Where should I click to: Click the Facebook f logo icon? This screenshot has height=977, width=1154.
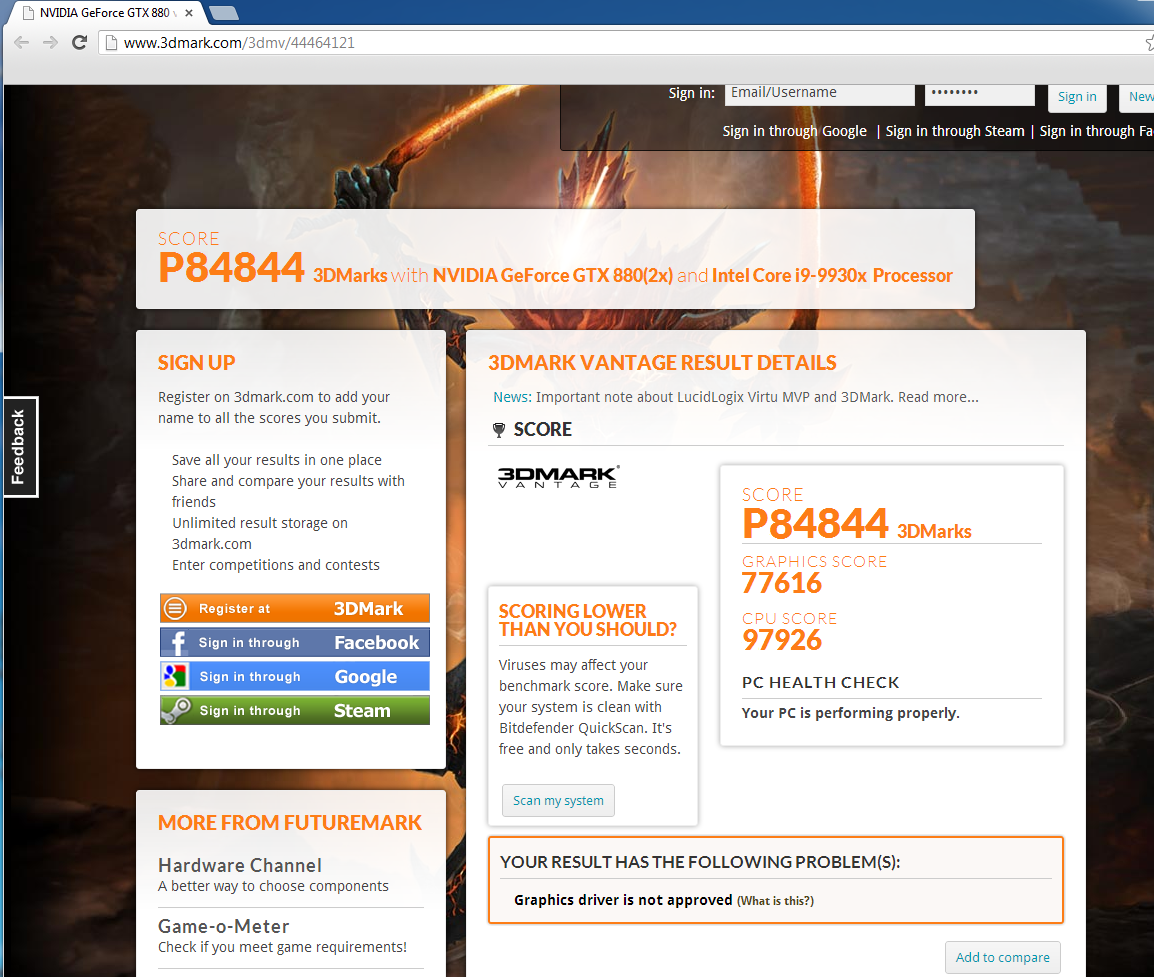click(x=177, y=642)
